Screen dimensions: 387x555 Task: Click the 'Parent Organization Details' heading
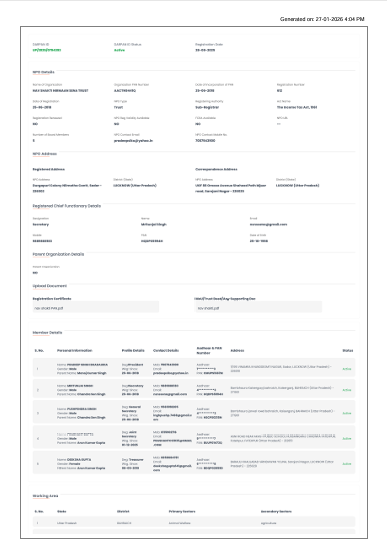click(58, 254)
